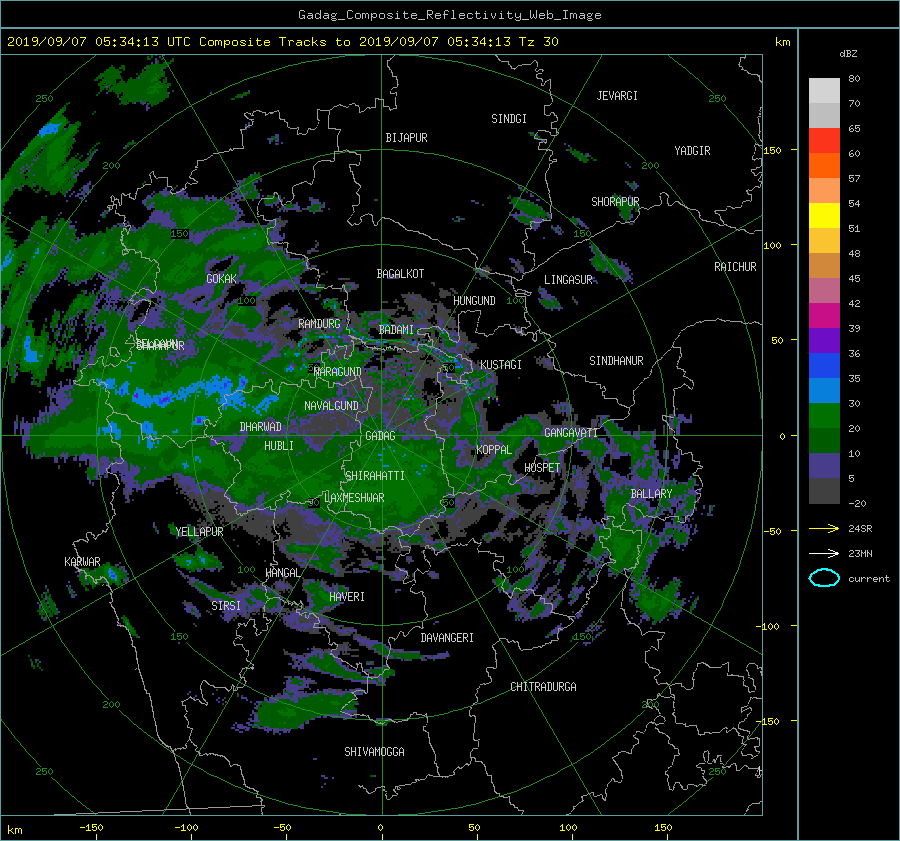This screenshot has width=900, height=841.
Task: Click the RAICHUR city label
Action: pyautogui.click(x=735, y=267)
